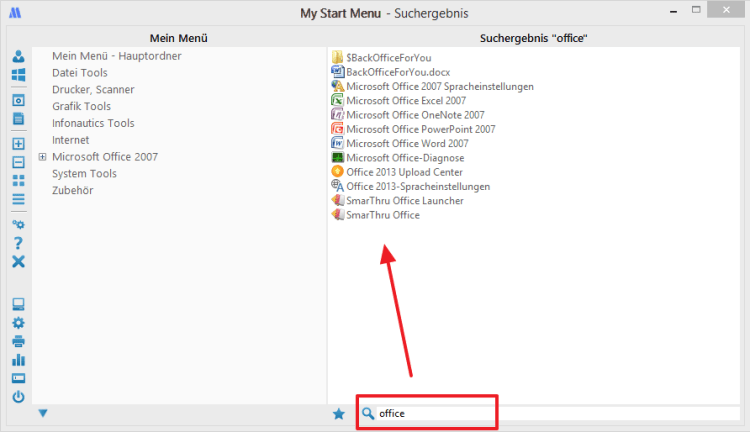Launch 'Microsoft Office OneNote 2007' result
This screenshot has height=432, width=750.
[x=415, y=115]
